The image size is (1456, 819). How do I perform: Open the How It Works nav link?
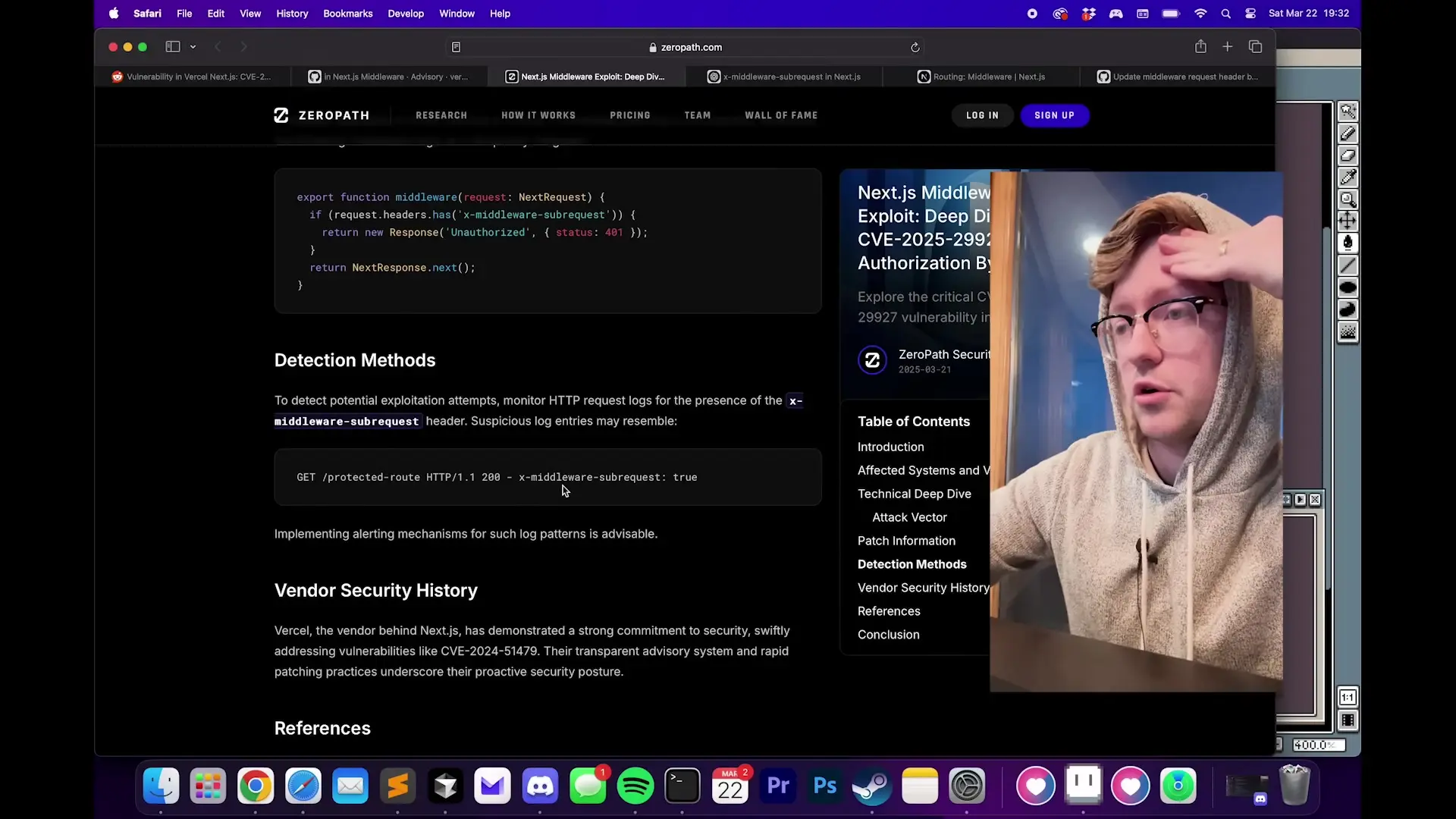click(538, 115)
